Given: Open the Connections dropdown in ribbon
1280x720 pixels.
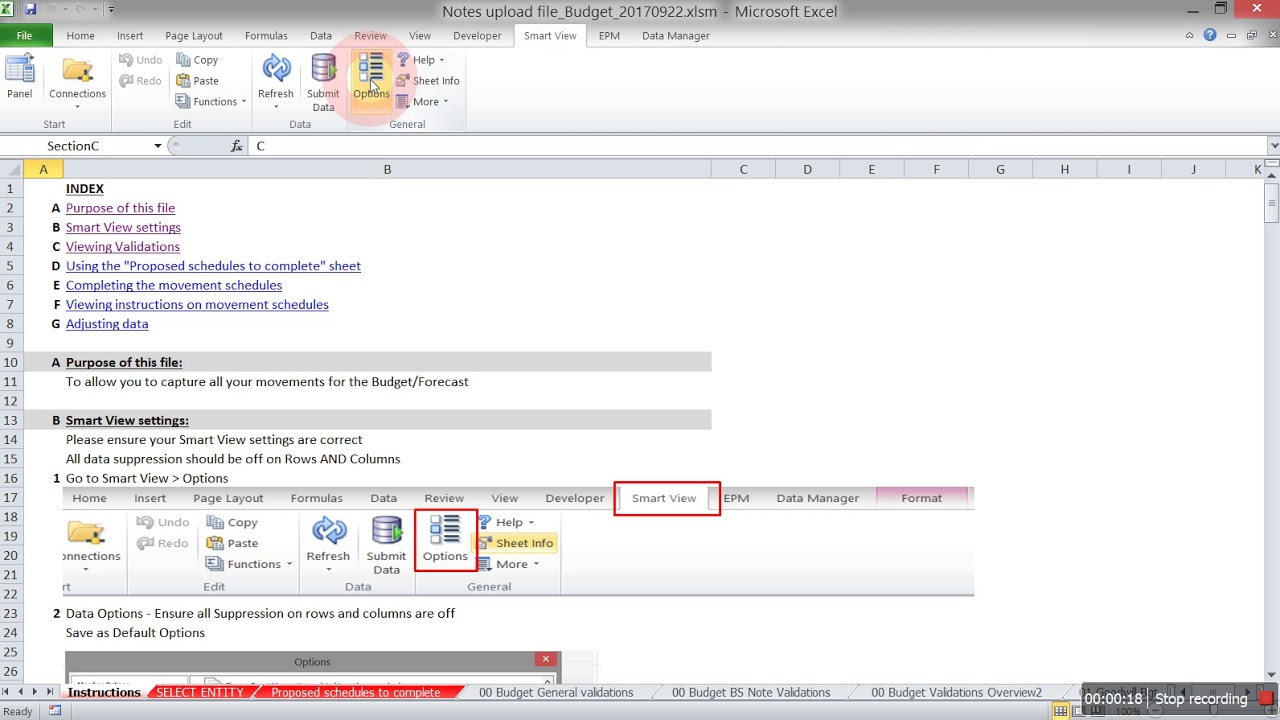Looking at the screenshot, I should (x=77, y=81).
